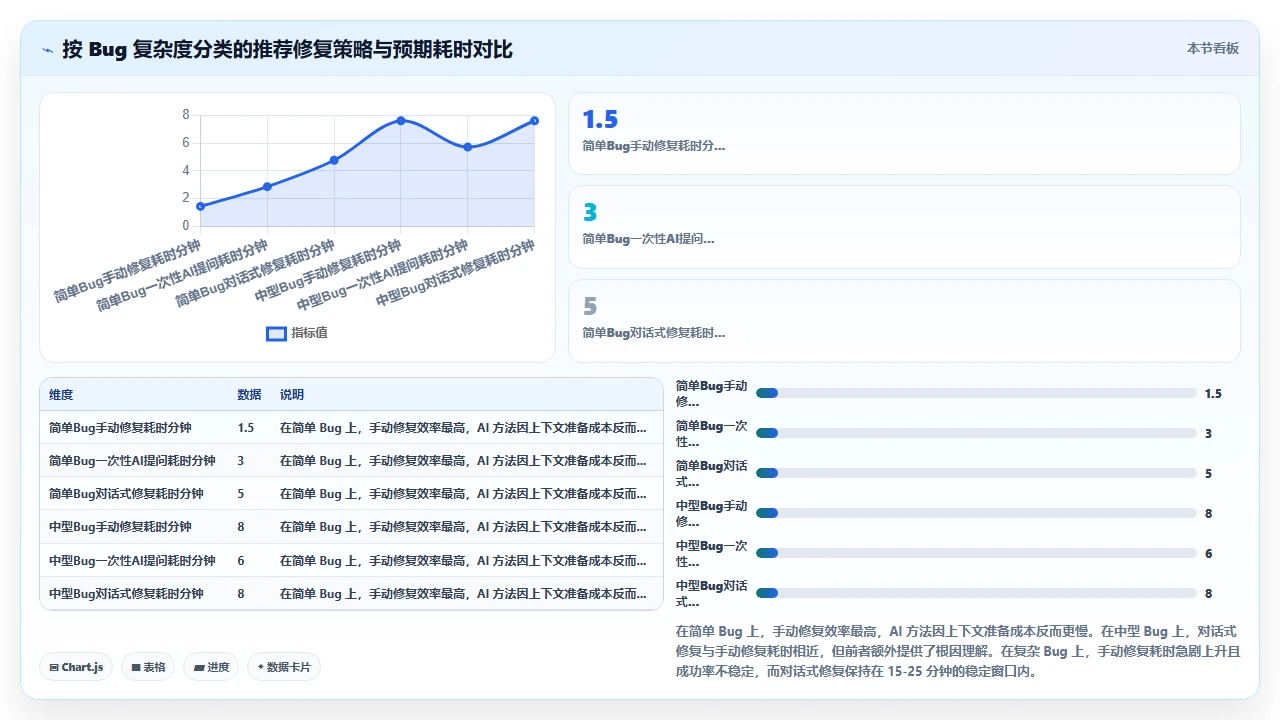
Task: Click table cell 简单Bug手动修复耗时分钟
Action: click(x=120, y=428)
